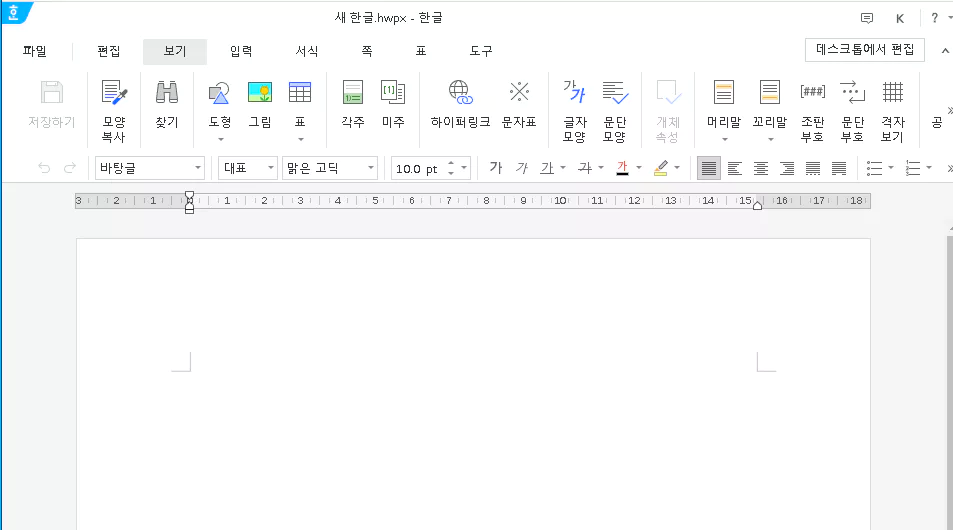
Task: Switch to the 서식 tab
Action: pos(306,52)
